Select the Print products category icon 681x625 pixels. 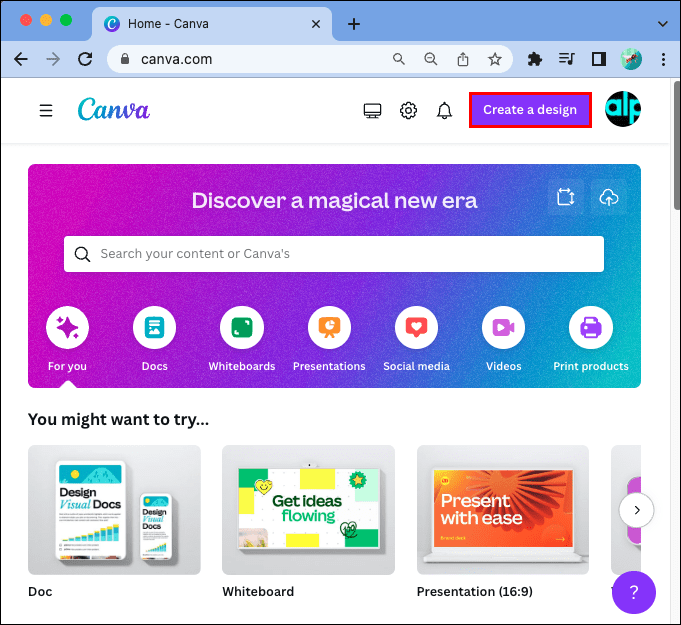point(591,327)
